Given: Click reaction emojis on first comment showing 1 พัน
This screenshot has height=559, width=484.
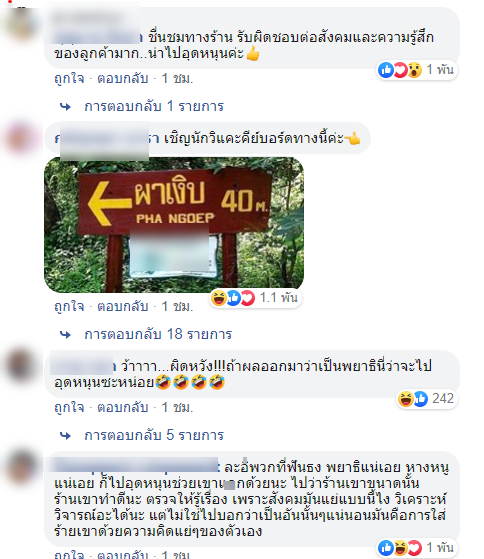Looking at the screenshot, I should pyautogui.click(x=417, y=70).
